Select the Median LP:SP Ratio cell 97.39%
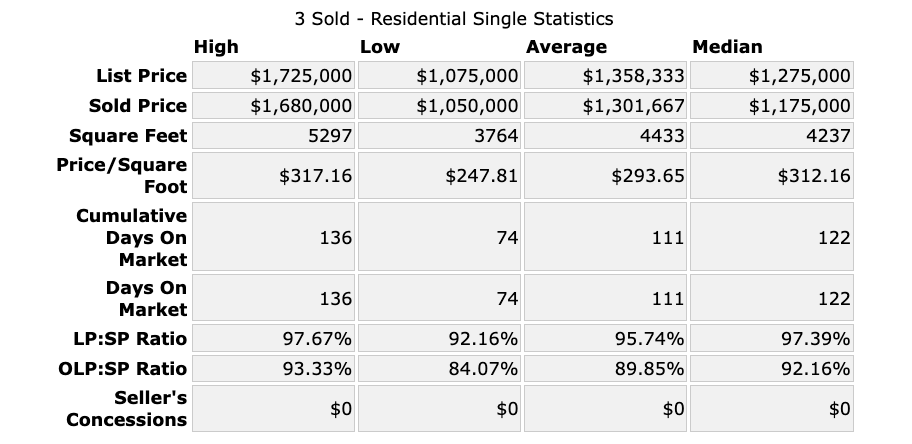 [815, 338]
